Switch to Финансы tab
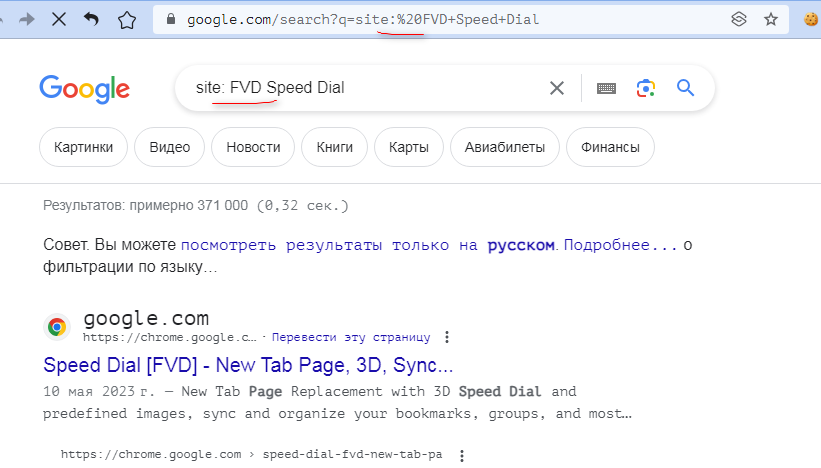The image size is (821, 468). click(x=611, y=147)
